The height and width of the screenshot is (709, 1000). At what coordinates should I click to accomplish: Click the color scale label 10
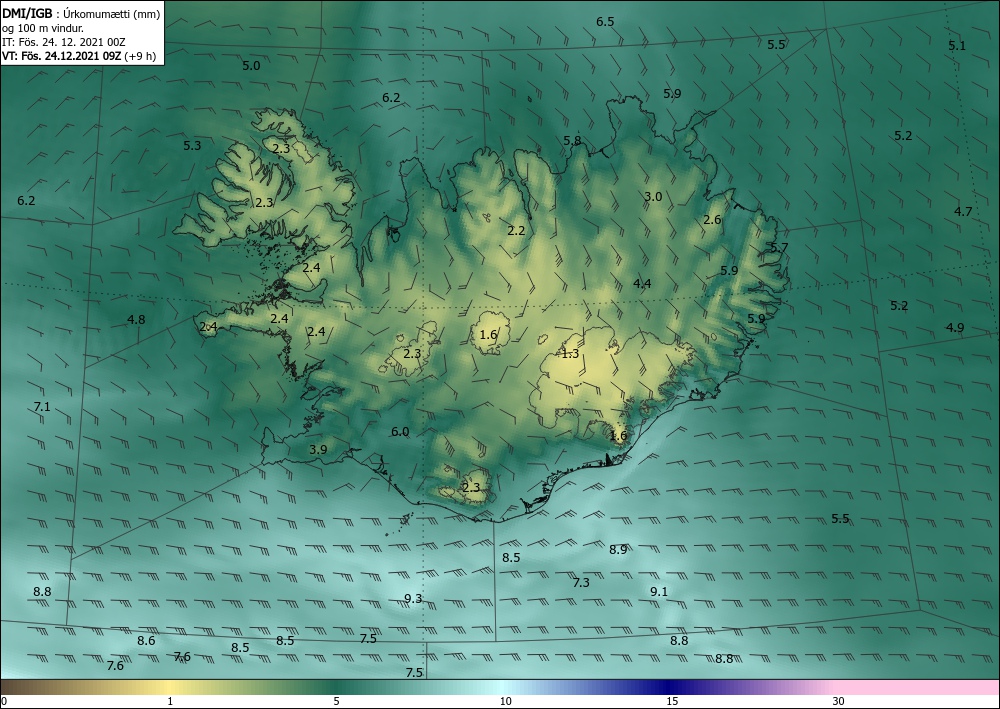[x=505, y=701]
